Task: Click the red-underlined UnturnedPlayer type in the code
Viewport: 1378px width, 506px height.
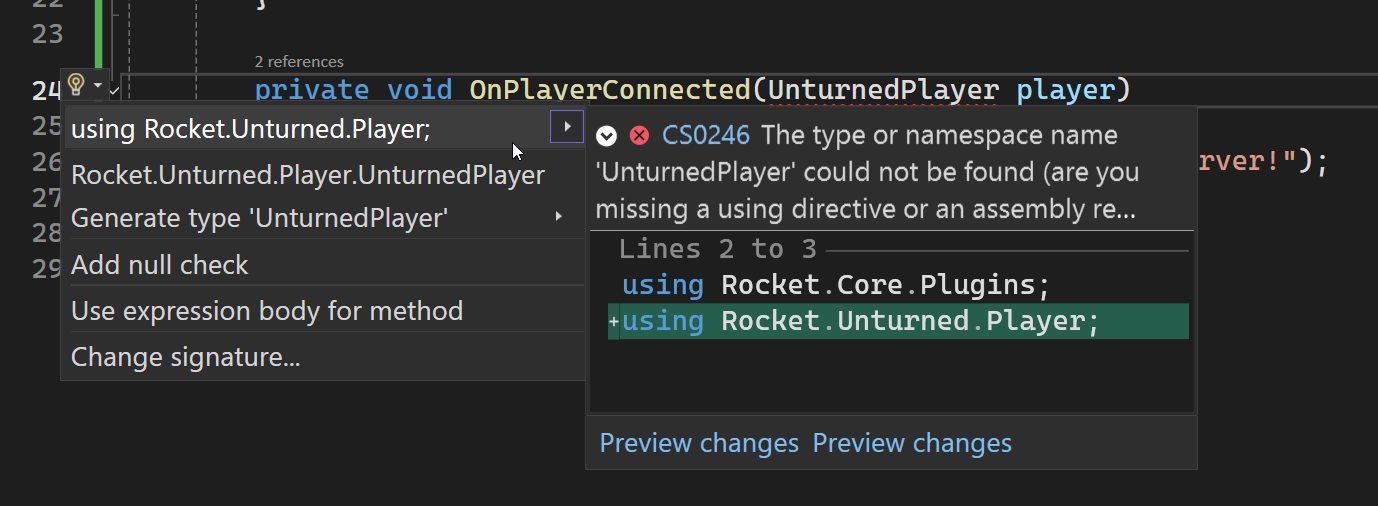Action: [x=883, y=90]
